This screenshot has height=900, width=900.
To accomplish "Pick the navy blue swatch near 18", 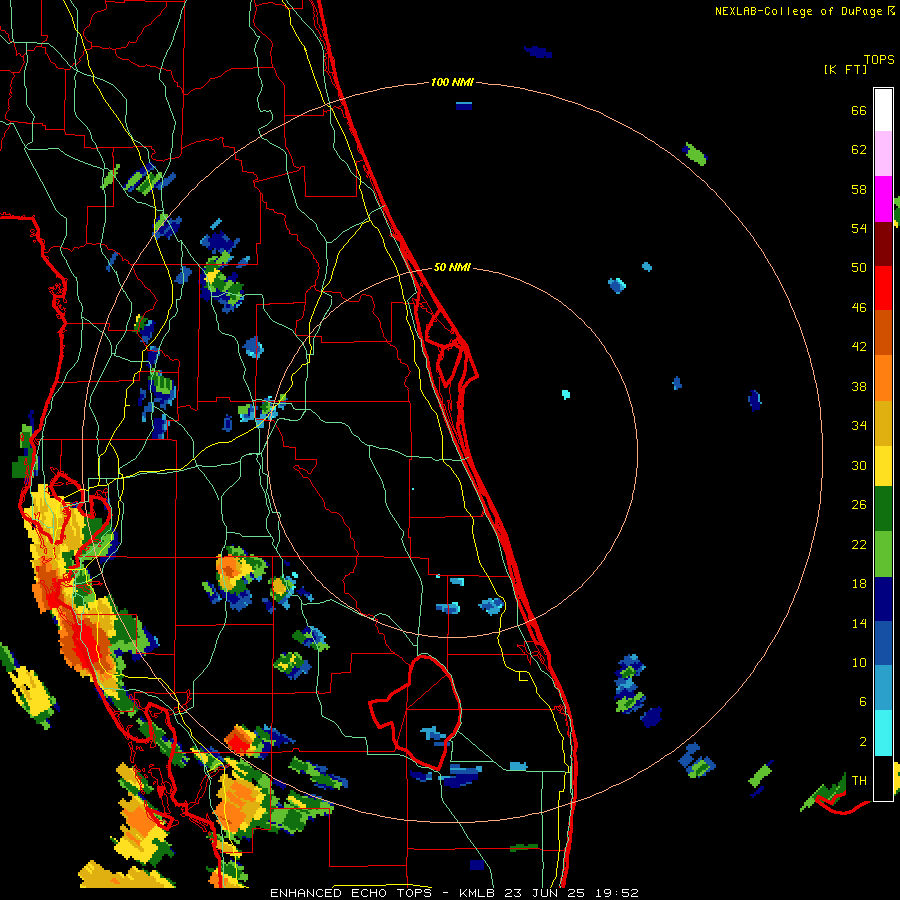I will (x=883, y=599).
